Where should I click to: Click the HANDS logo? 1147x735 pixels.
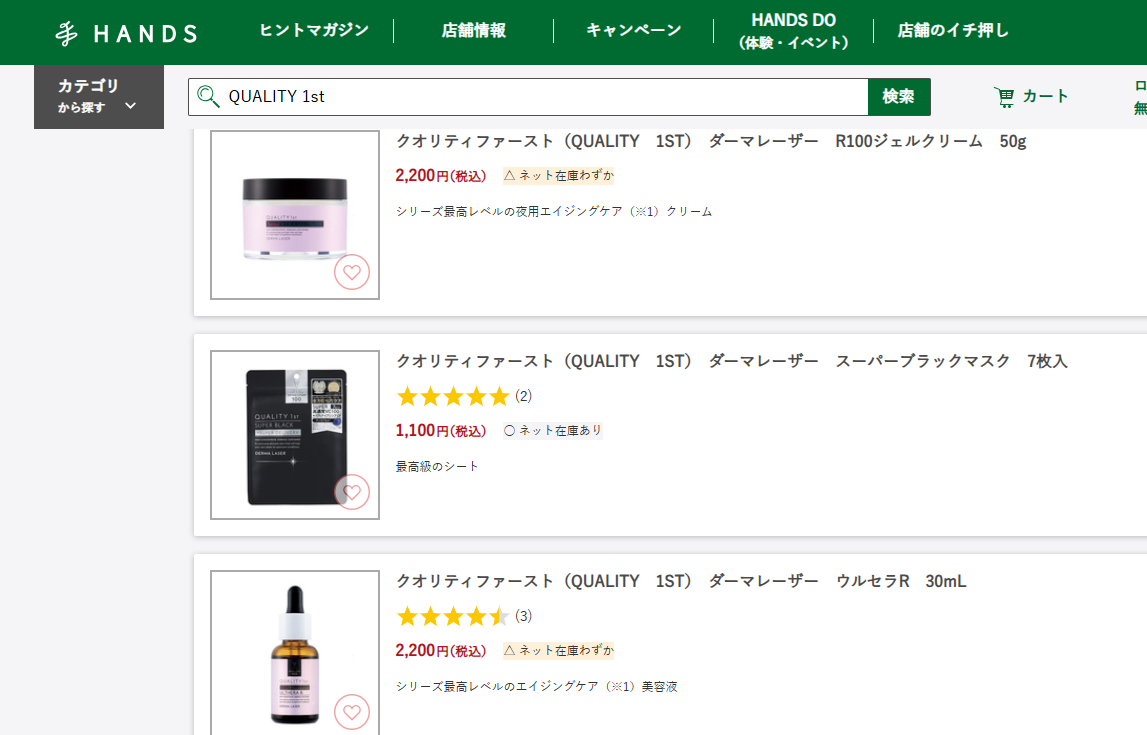pyautogui.click(x=126, y=33)
